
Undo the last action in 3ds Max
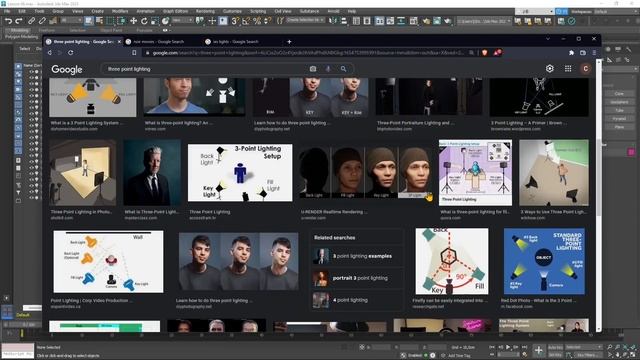pyautogui.click(x=8, y=21)
